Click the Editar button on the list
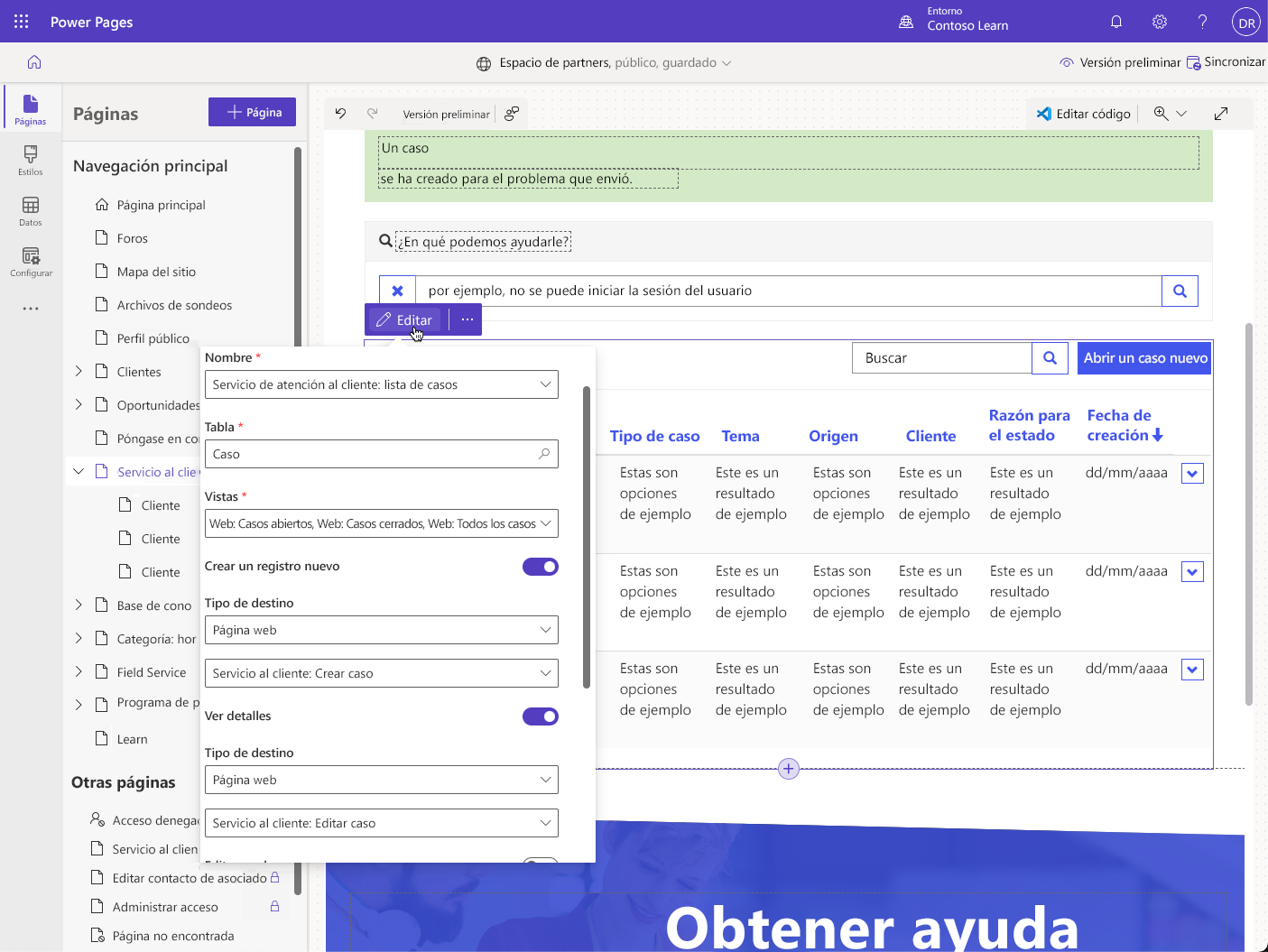 [404, 319]
